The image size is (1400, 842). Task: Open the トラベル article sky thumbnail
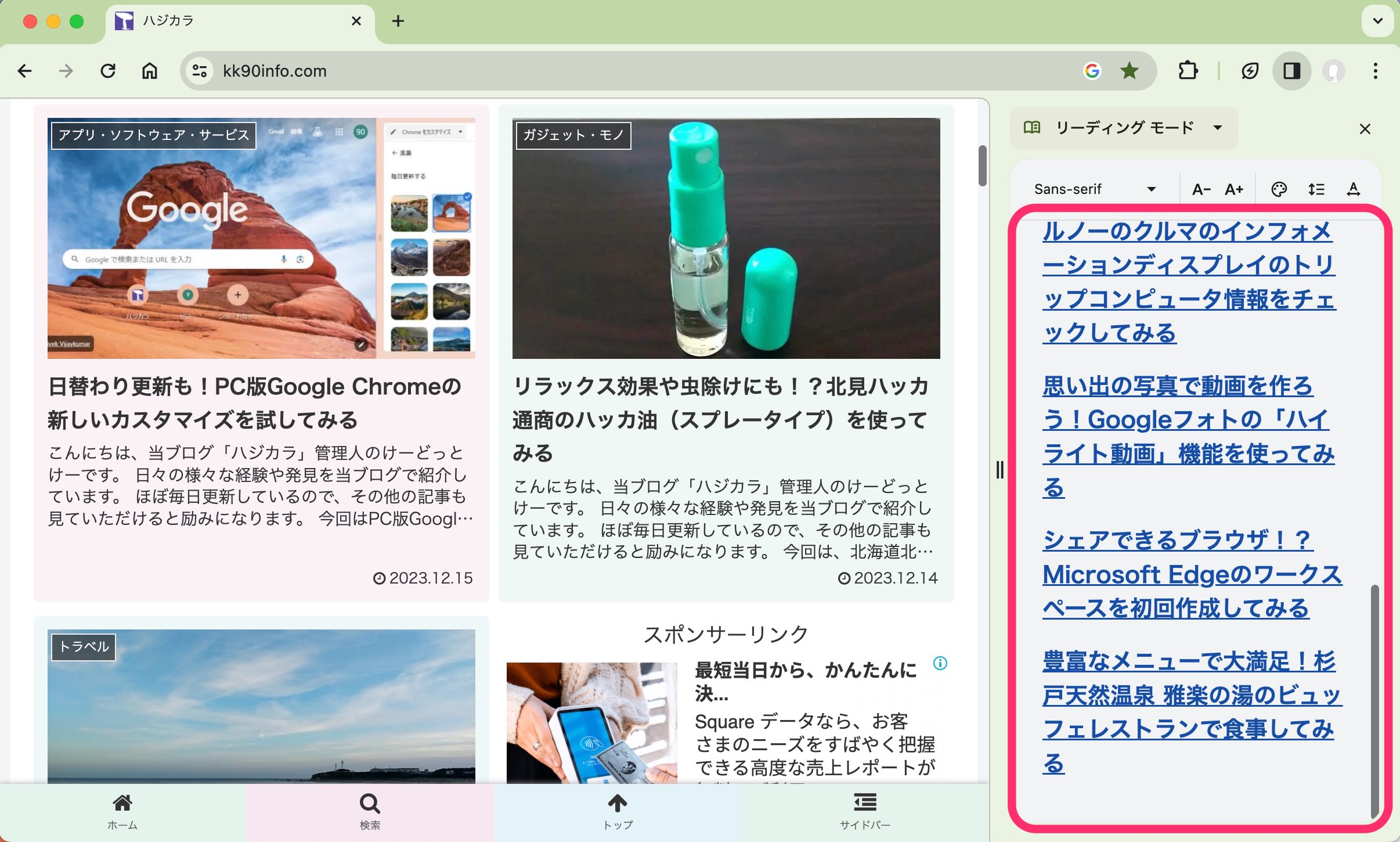261,706
